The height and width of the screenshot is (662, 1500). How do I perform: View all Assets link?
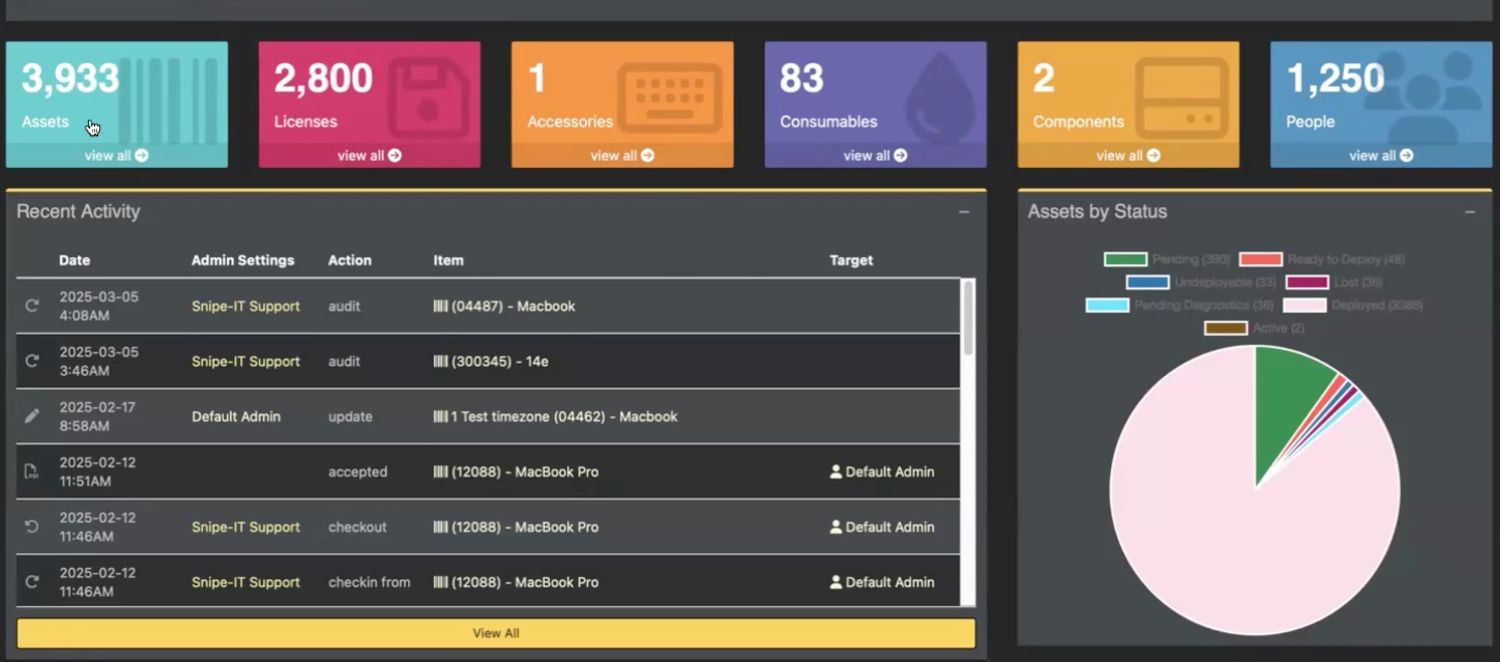pos(116,155)
